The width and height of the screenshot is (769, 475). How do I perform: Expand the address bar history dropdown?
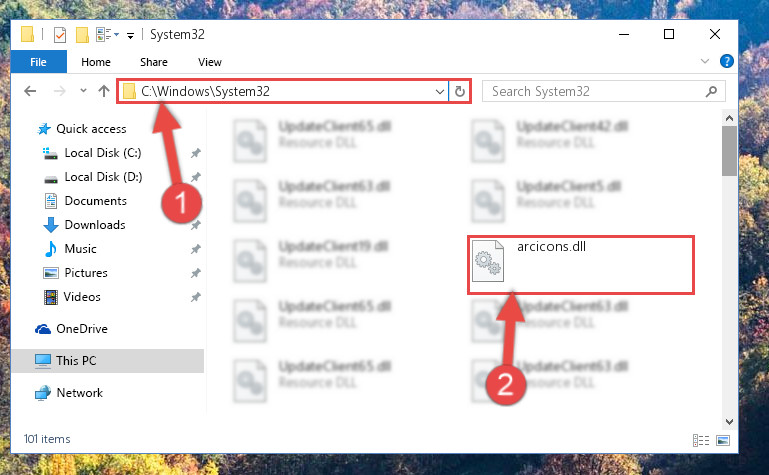click(439, 91)
